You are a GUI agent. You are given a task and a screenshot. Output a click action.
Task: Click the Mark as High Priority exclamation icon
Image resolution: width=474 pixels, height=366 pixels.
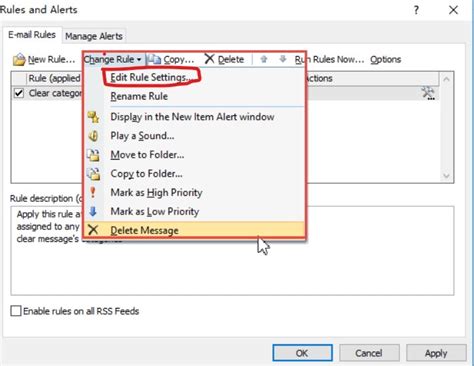93,192
